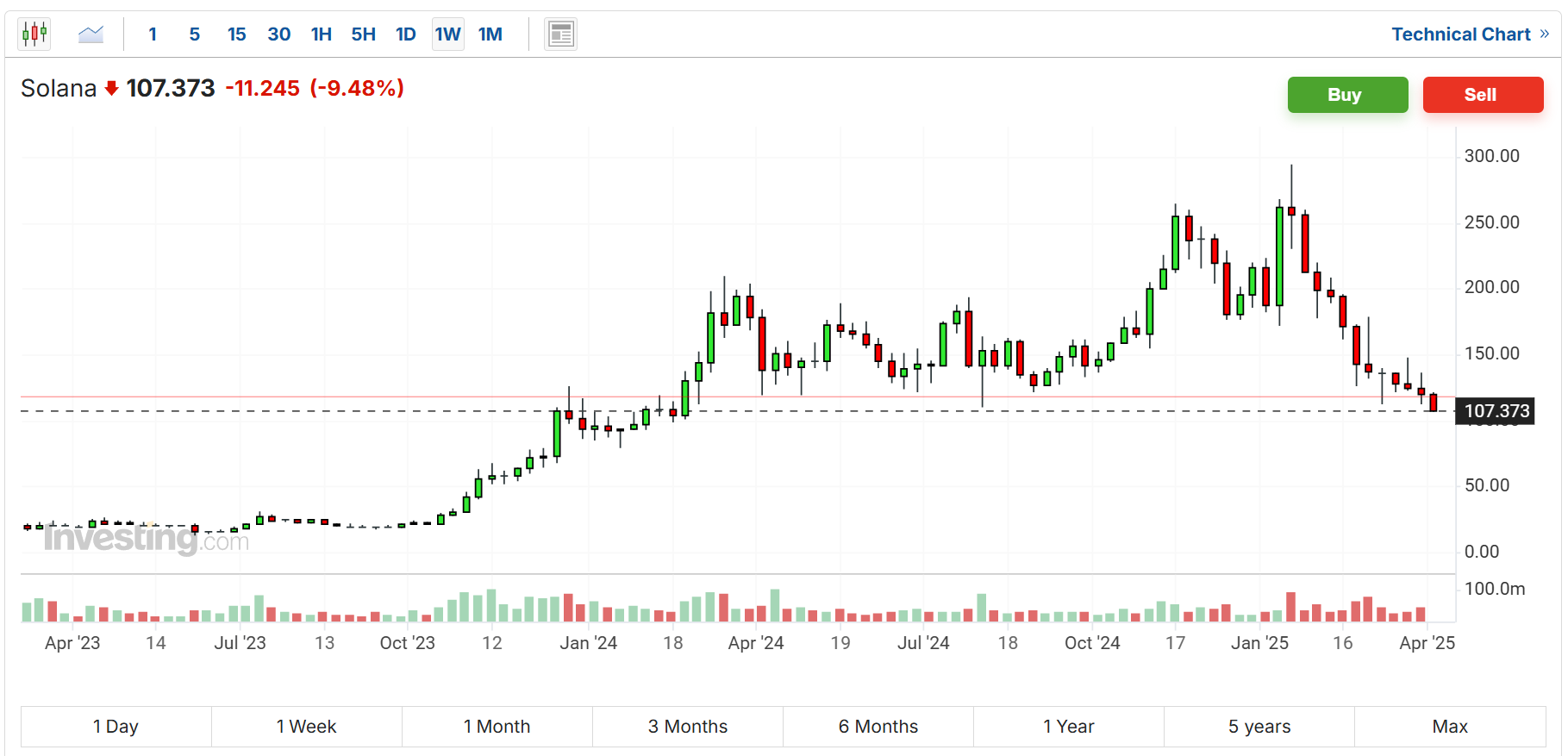This screenshot has width=1568, height=756.
Task: Set the interval to 30 minutes
Action: (278, 34)
